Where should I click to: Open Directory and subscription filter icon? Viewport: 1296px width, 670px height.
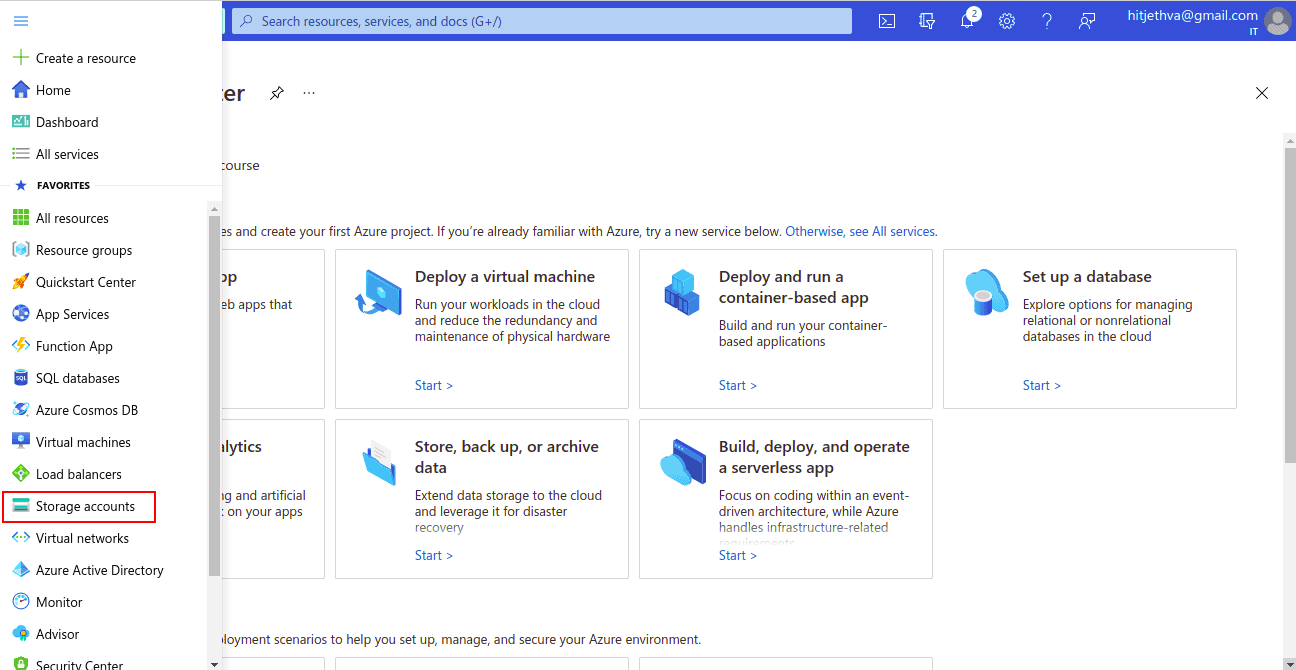point(927,21)
